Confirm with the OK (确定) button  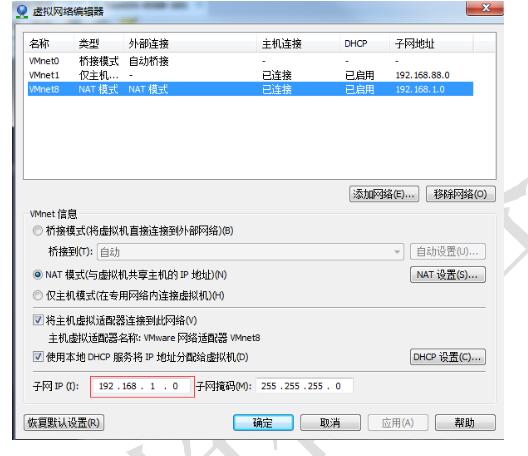(263, 422)
